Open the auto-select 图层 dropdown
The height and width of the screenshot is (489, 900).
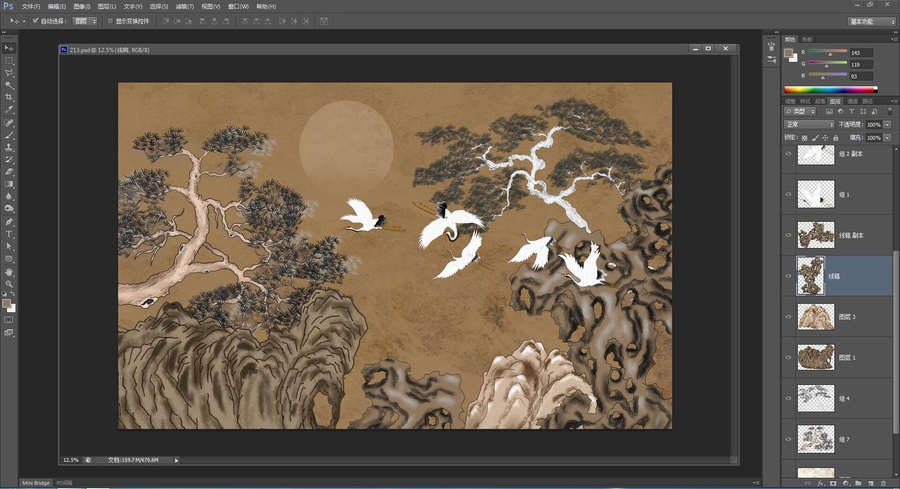click(86, 21)
